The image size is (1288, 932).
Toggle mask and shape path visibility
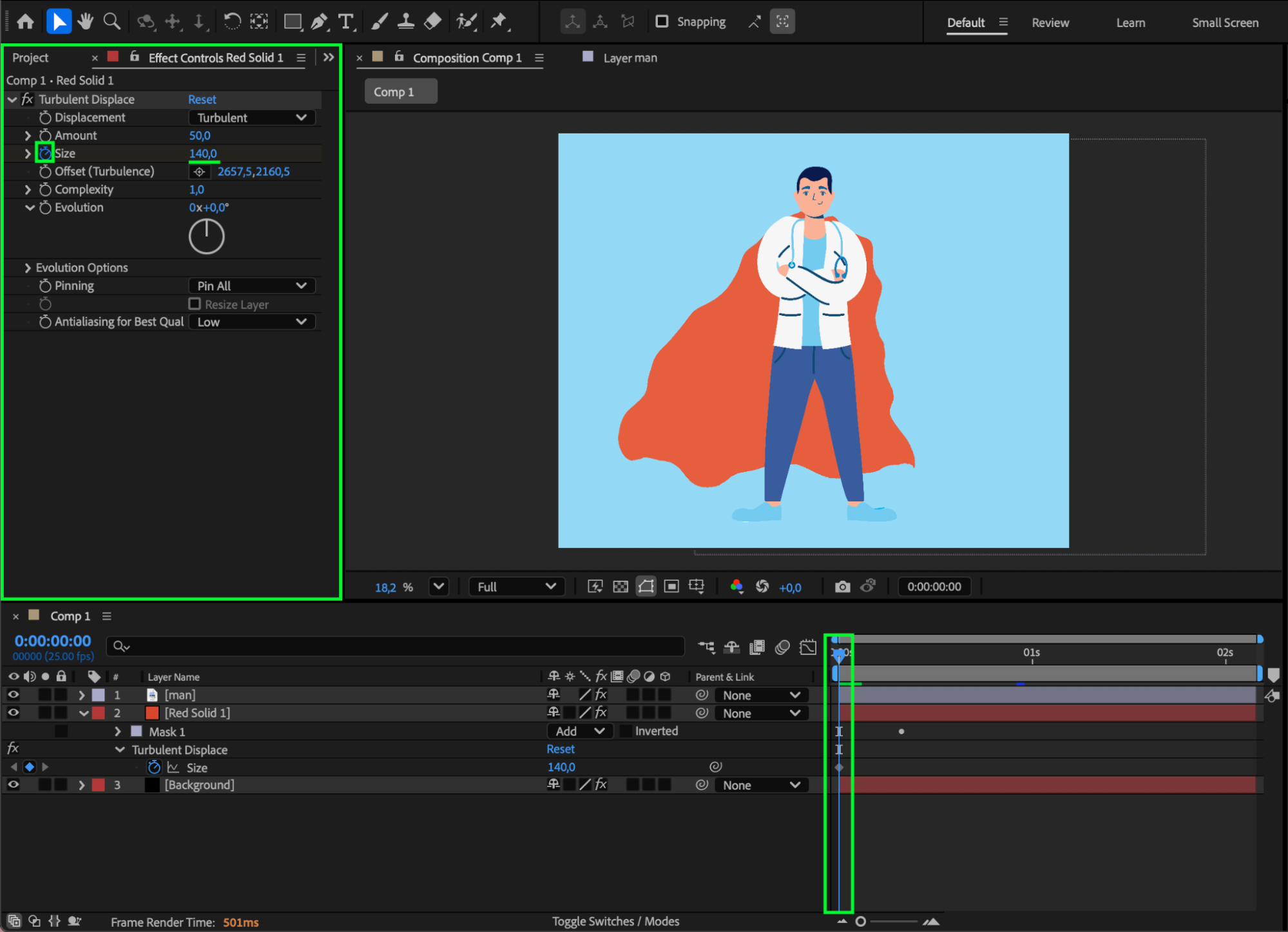click(x=646, y=587)
